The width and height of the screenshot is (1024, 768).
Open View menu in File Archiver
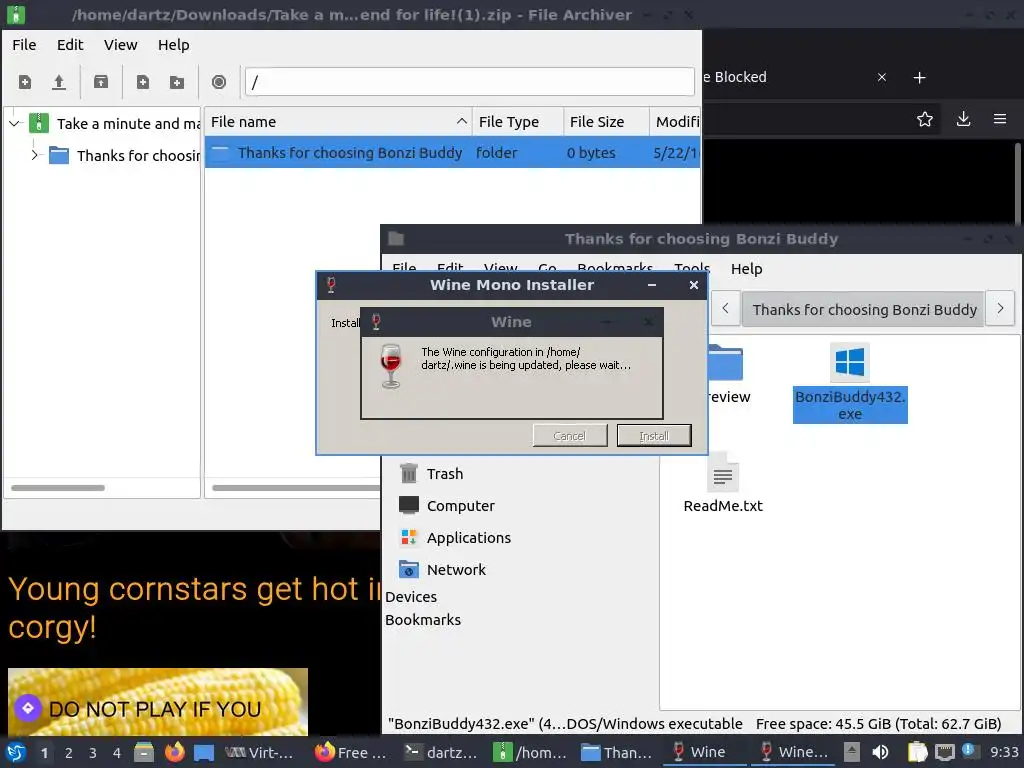pos(120,44)
